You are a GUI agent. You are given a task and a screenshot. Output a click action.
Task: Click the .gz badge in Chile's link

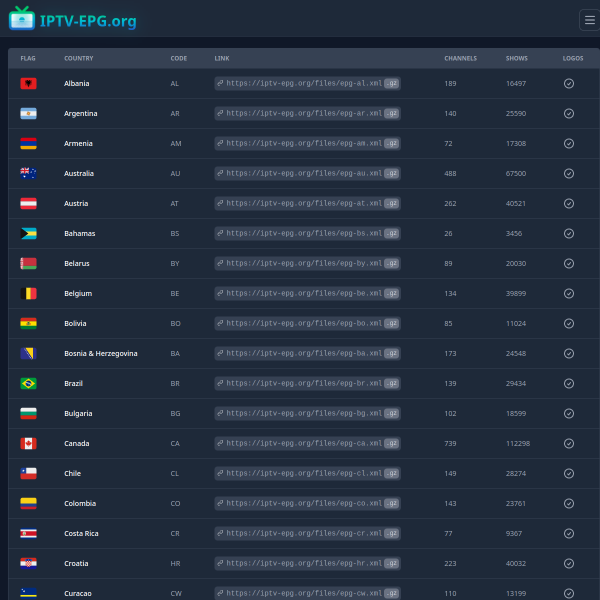click(391, 473)
